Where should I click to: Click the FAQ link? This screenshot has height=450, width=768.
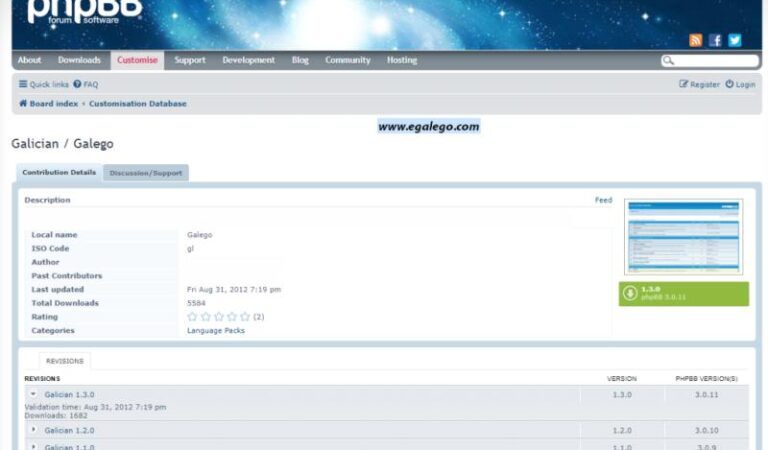[x=91, y=84]
